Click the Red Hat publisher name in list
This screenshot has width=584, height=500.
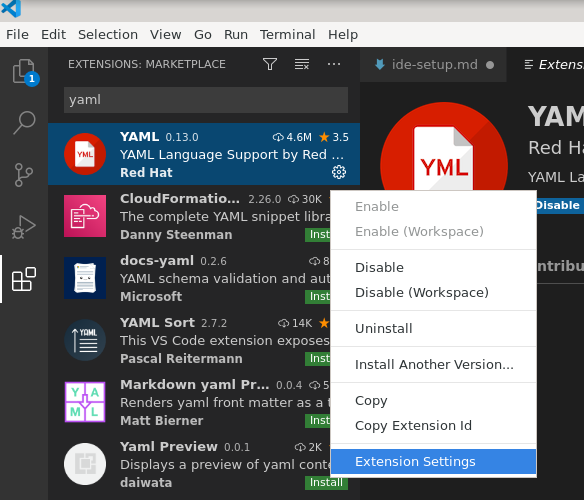(146, 173)
